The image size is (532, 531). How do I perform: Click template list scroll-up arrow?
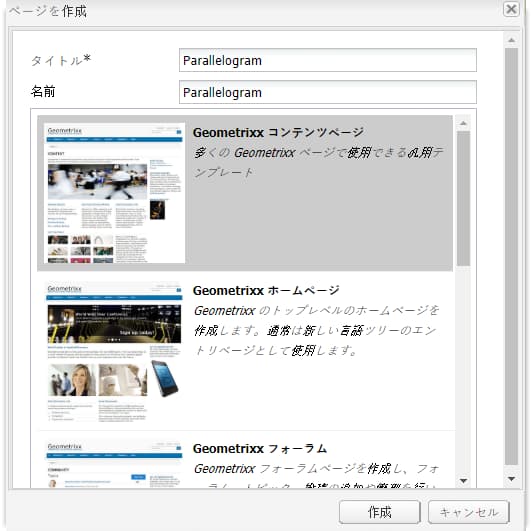tap(463, 124)
